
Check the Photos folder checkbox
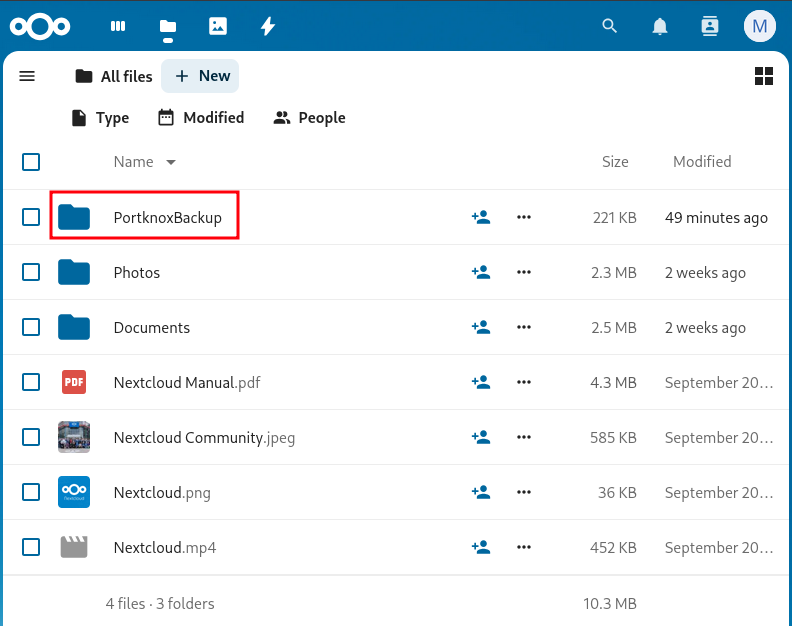[x=31, y=272]
